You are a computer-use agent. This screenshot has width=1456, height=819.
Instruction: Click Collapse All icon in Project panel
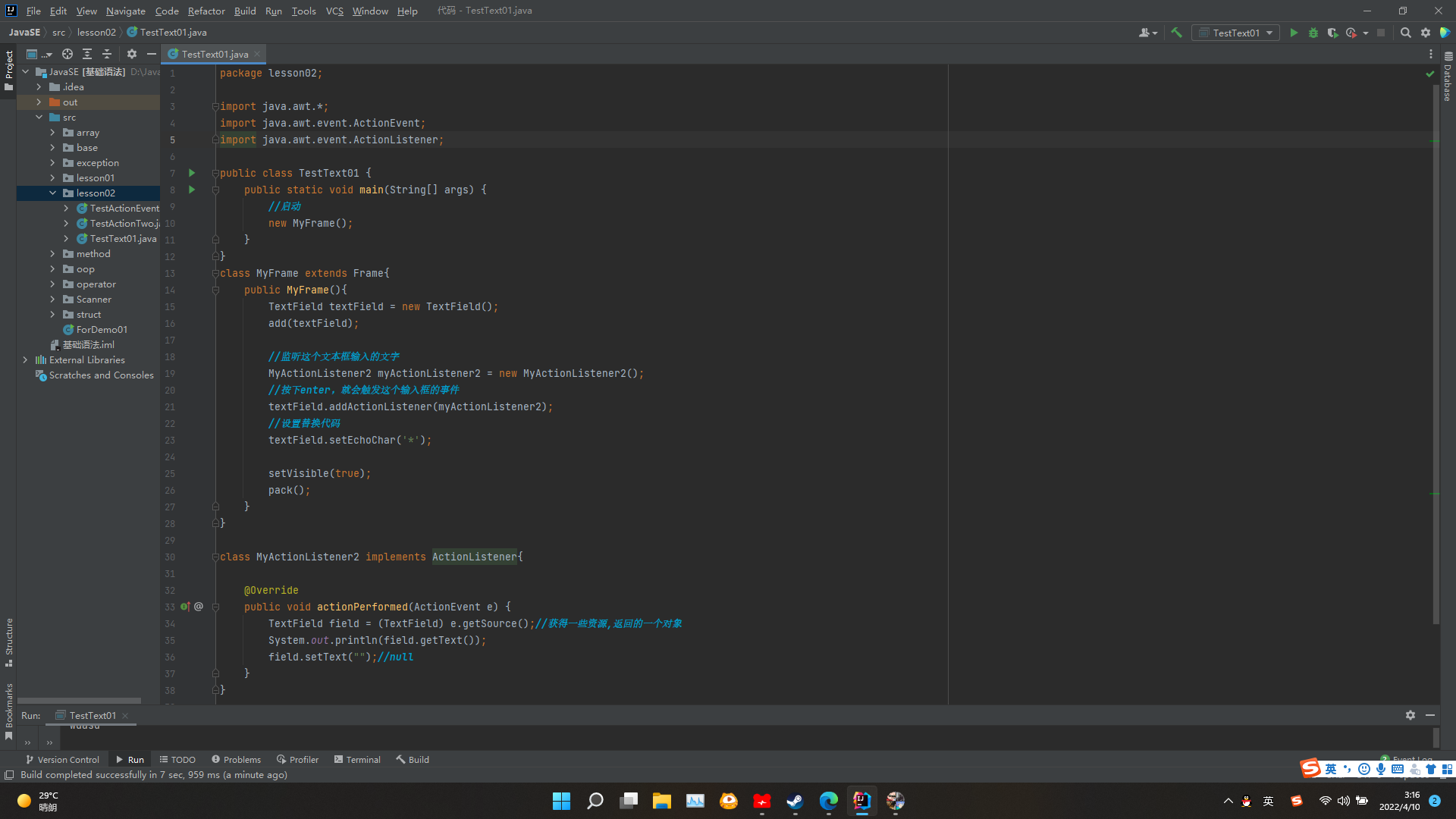coord(107,54)
